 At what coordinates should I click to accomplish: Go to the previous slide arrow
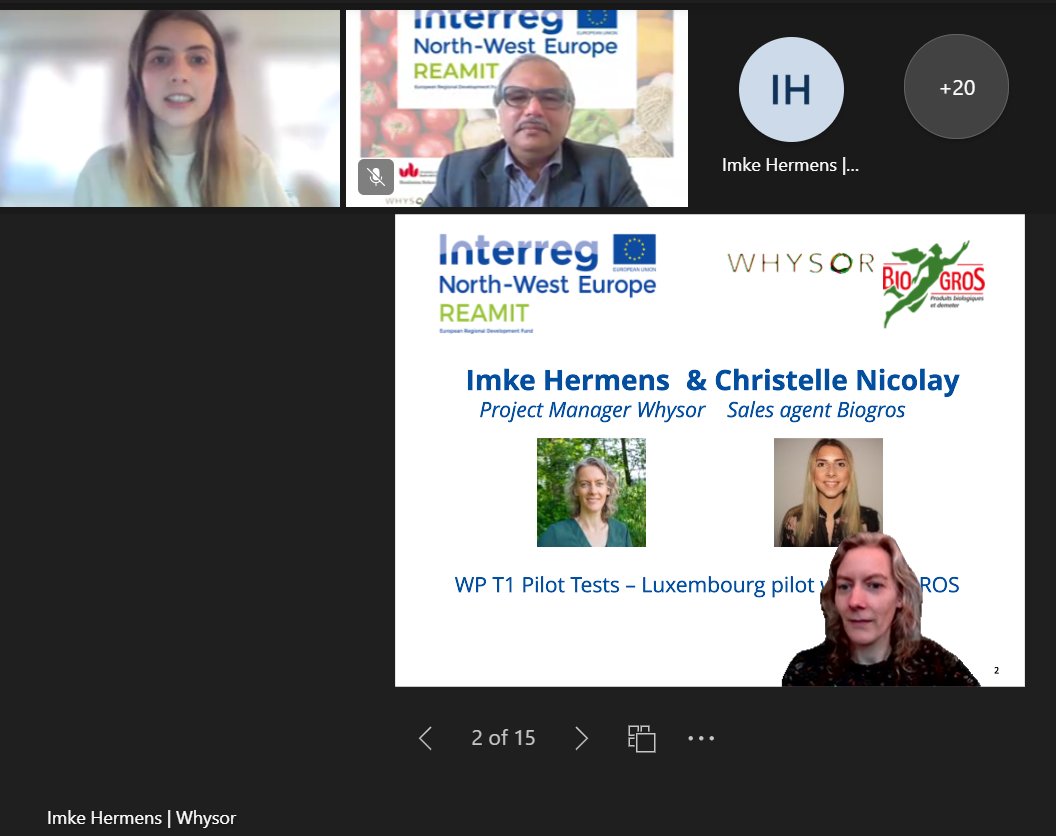point(425,738)
